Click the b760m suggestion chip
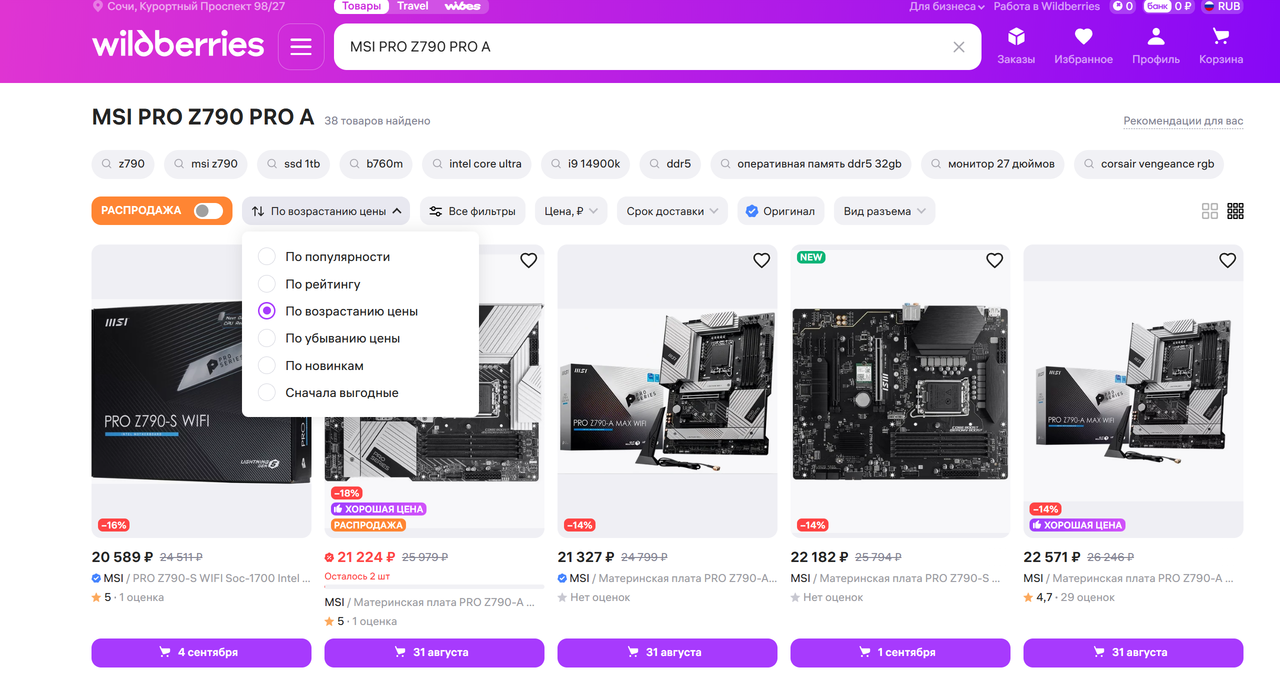 pos(377,164)
